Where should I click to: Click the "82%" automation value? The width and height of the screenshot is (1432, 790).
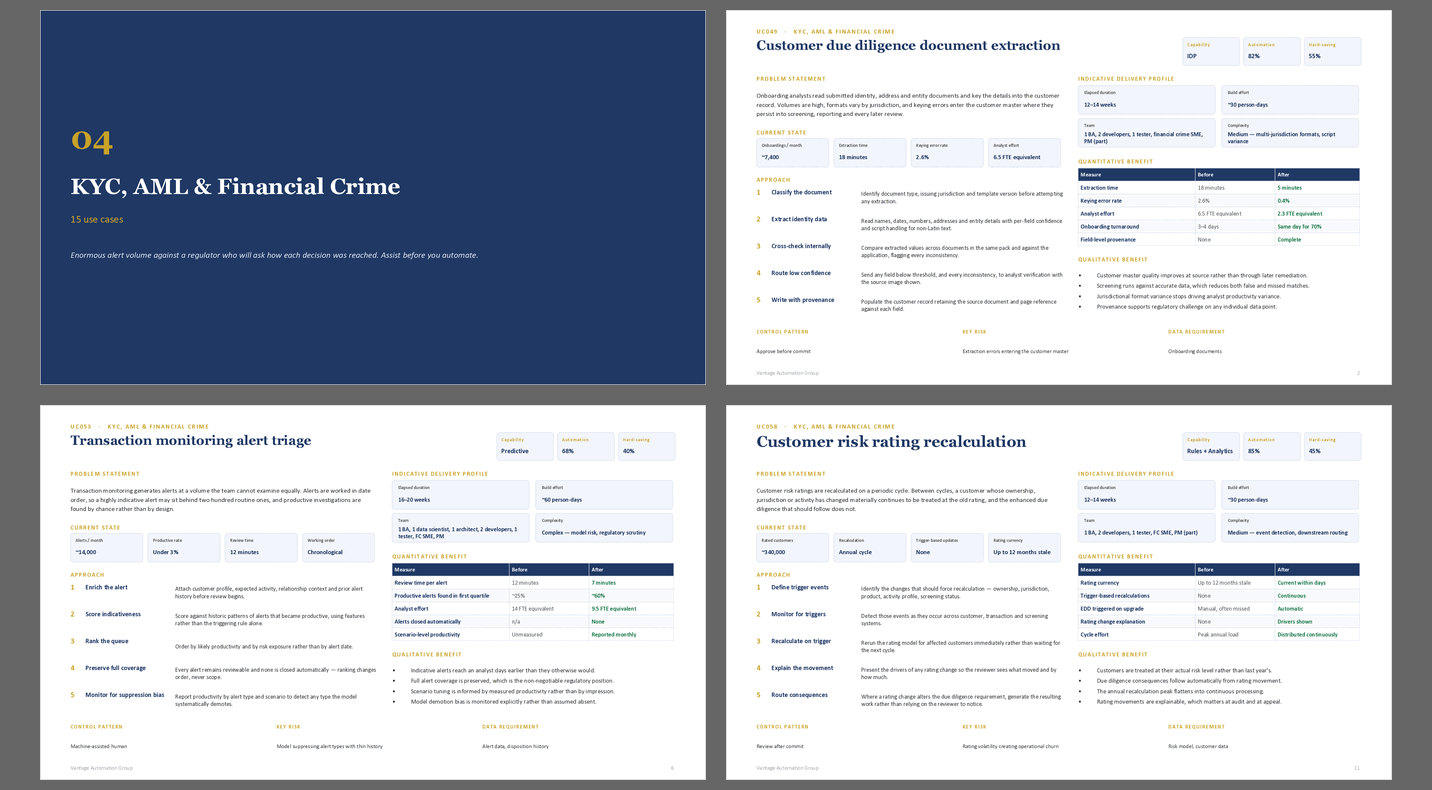pyautogui.click(x=1254, y=56)
